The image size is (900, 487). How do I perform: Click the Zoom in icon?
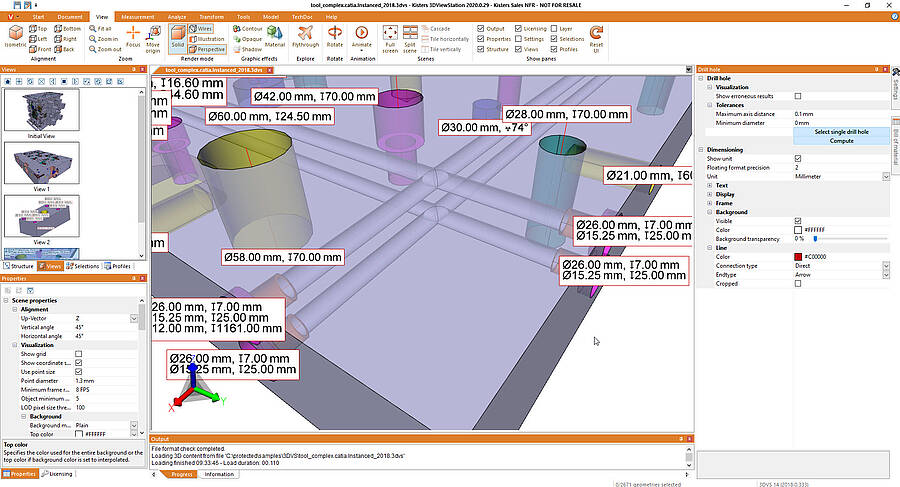click(103, 39)
